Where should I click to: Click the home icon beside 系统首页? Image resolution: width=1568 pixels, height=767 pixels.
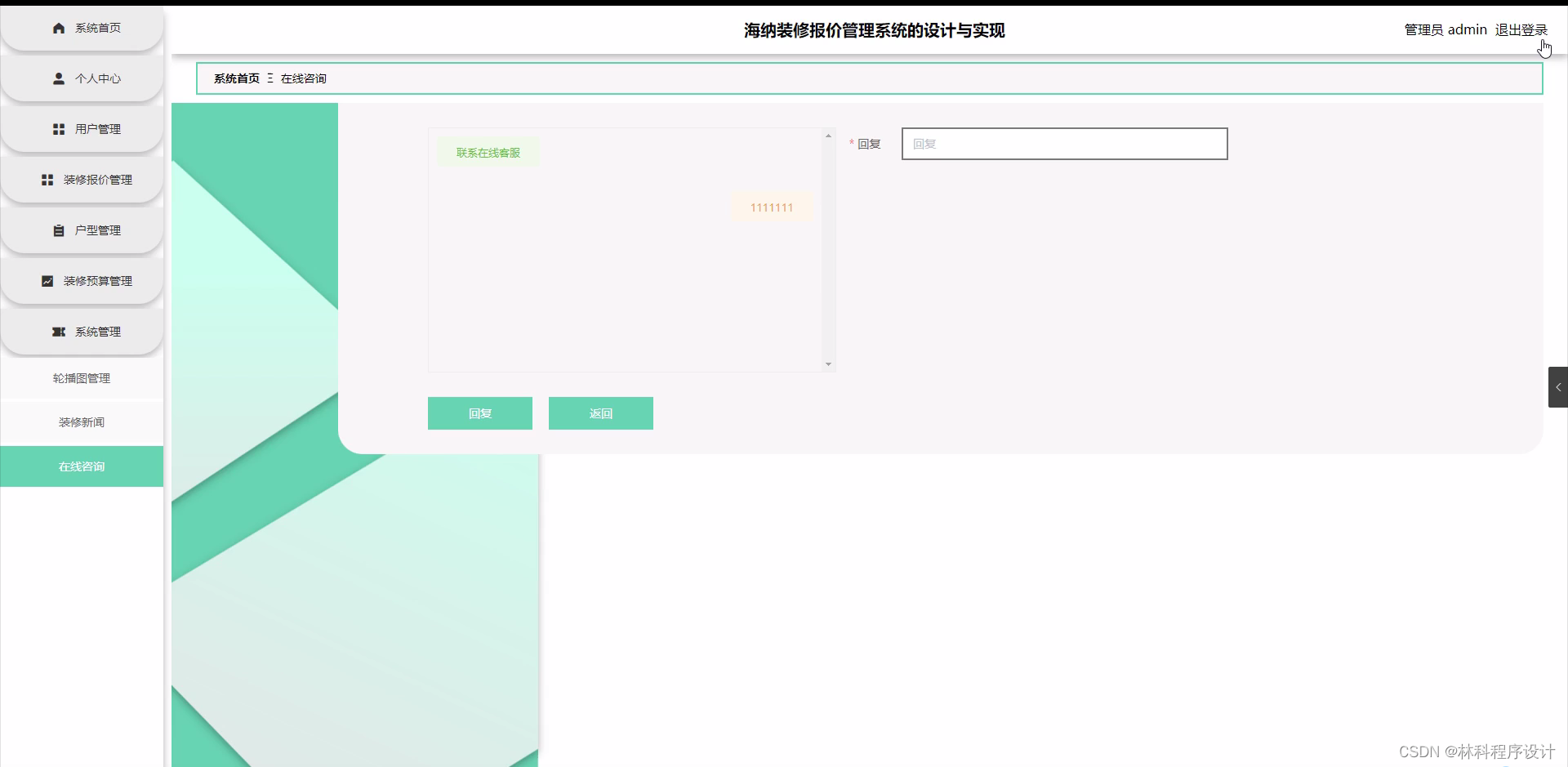point(59,28)
